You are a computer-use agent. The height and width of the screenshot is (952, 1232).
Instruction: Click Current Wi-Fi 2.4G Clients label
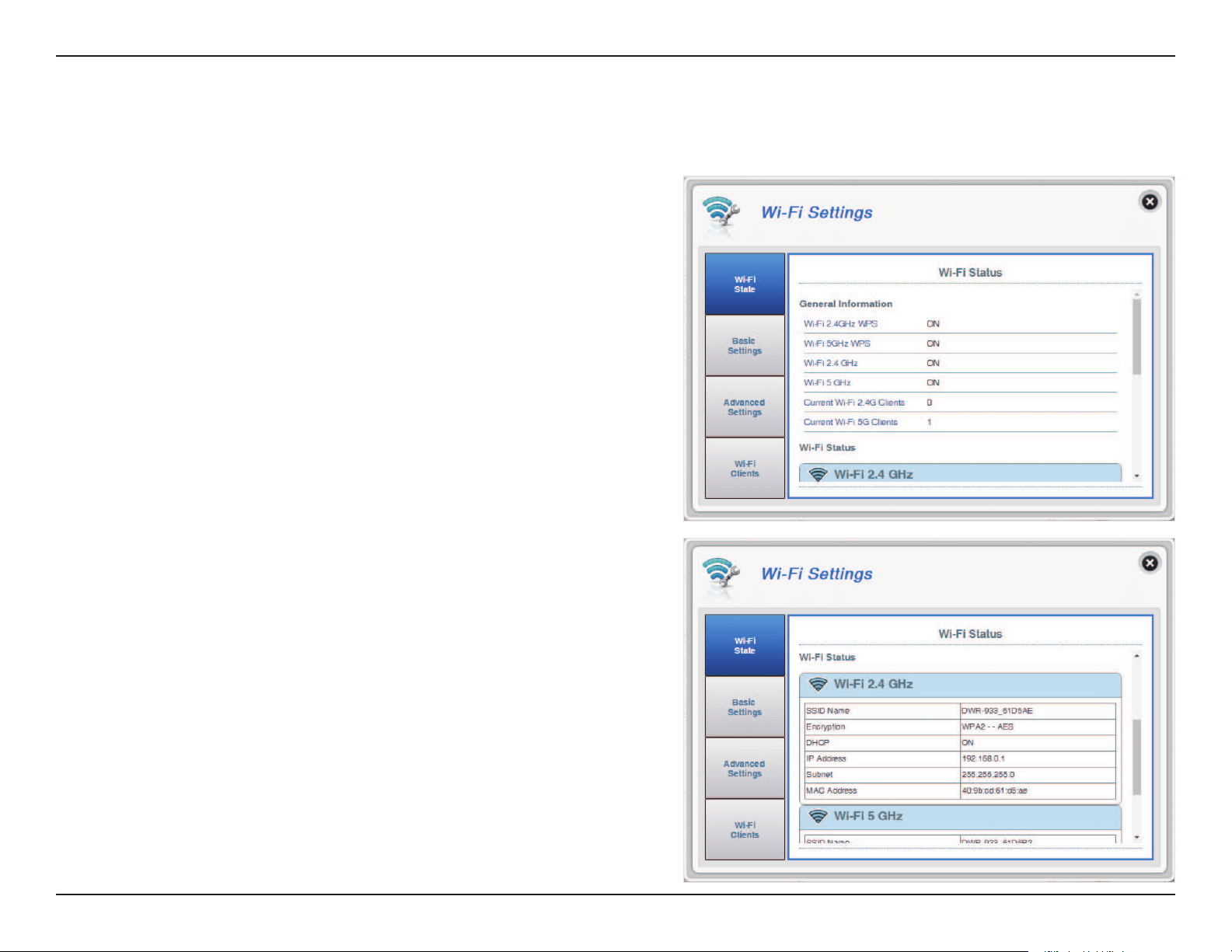(854, 403)
